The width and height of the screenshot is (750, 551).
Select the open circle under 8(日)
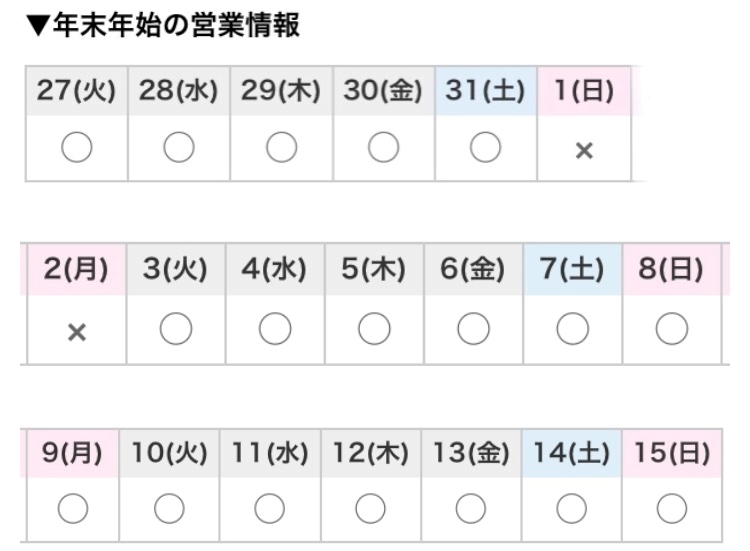[x=671, y=329]
